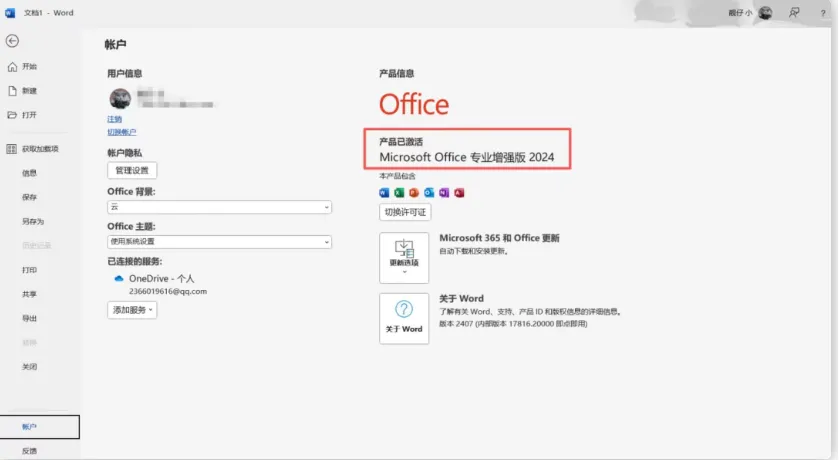Click the 2366019616@qq.com OneDrive account text
The height and width of the screenshot is (460, 839).
click(168, 292)
